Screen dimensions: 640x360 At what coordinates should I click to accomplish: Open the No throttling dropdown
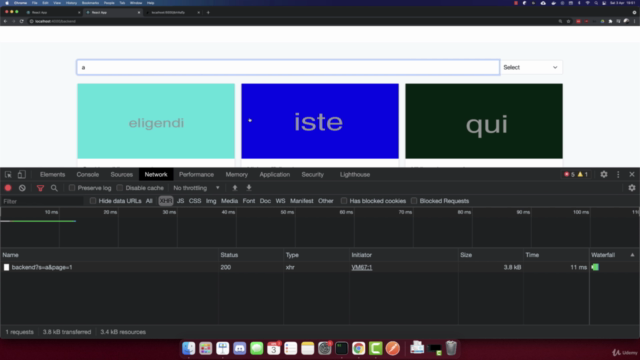pyautogui.click(x=196, y=188)
